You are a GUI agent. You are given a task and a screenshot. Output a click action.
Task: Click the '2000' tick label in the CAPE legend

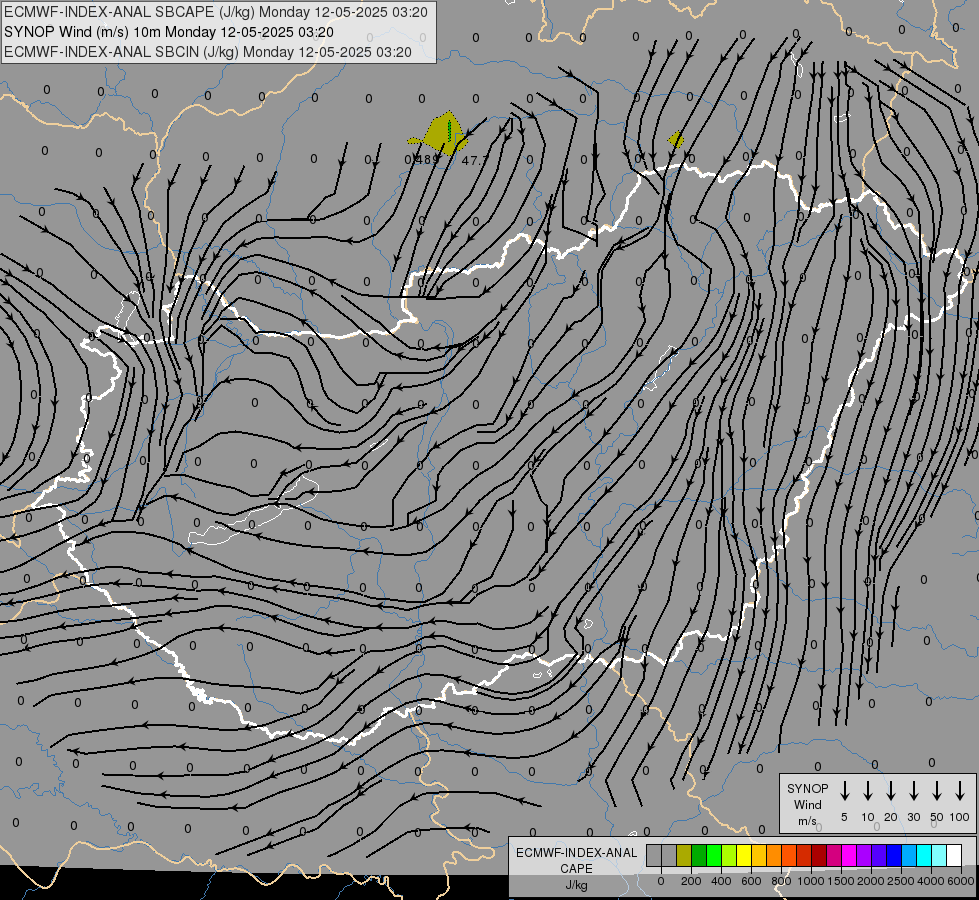coord(871,881)
